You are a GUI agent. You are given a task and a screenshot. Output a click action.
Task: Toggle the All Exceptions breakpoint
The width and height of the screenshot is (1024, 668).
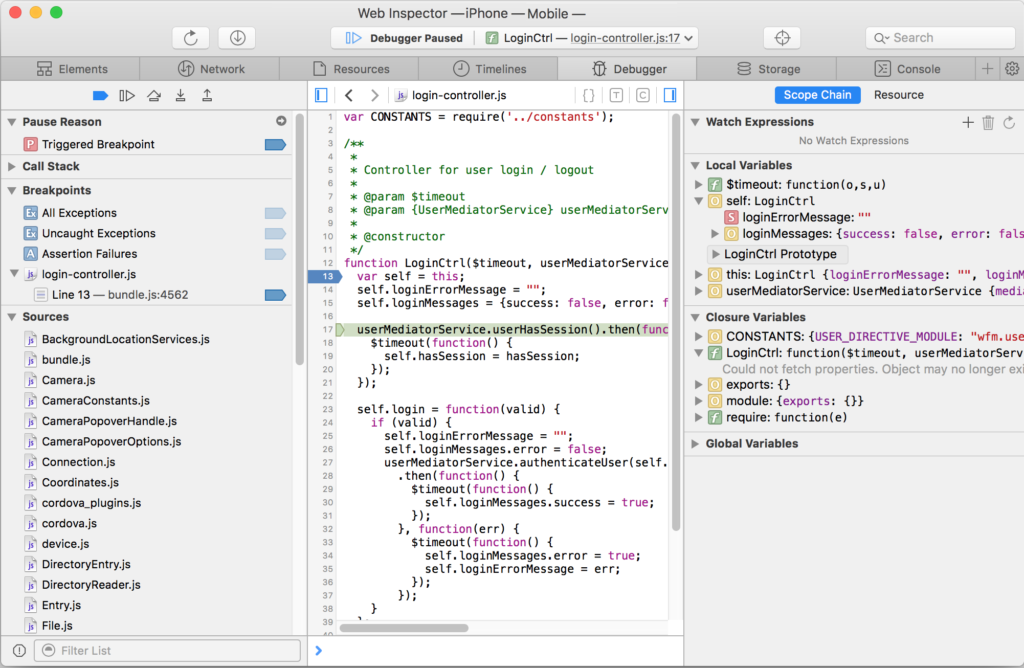coord(274,213)
